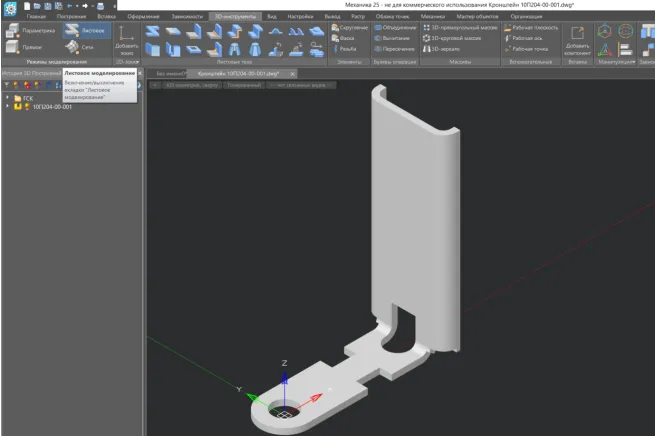Expand the ГСК tree node
656x436 pixels.
coord(7,97)
